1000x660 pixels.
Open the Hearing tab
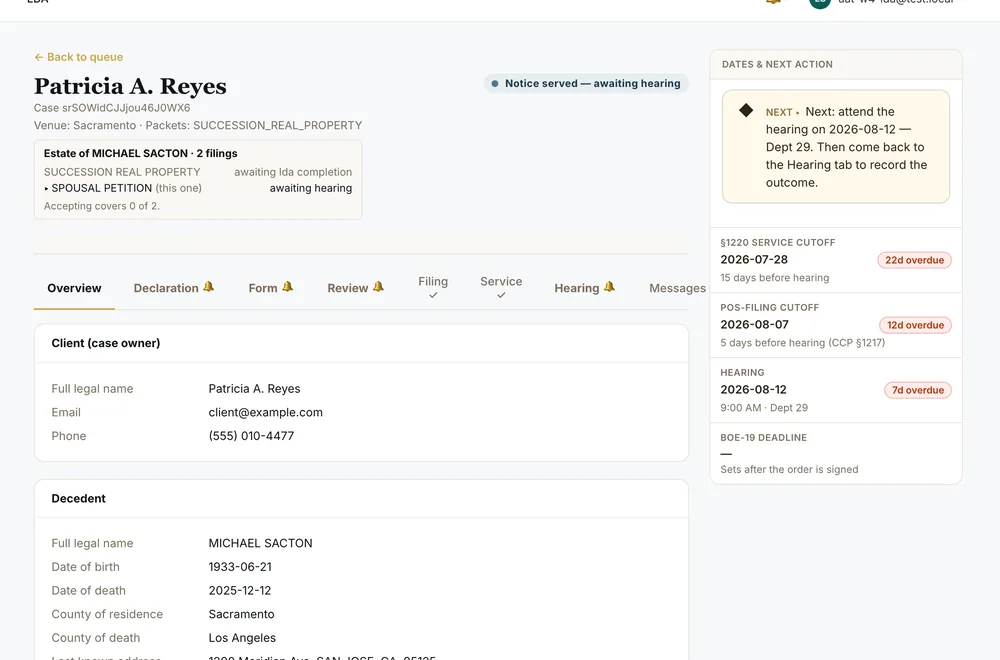[x=584, y=288]
